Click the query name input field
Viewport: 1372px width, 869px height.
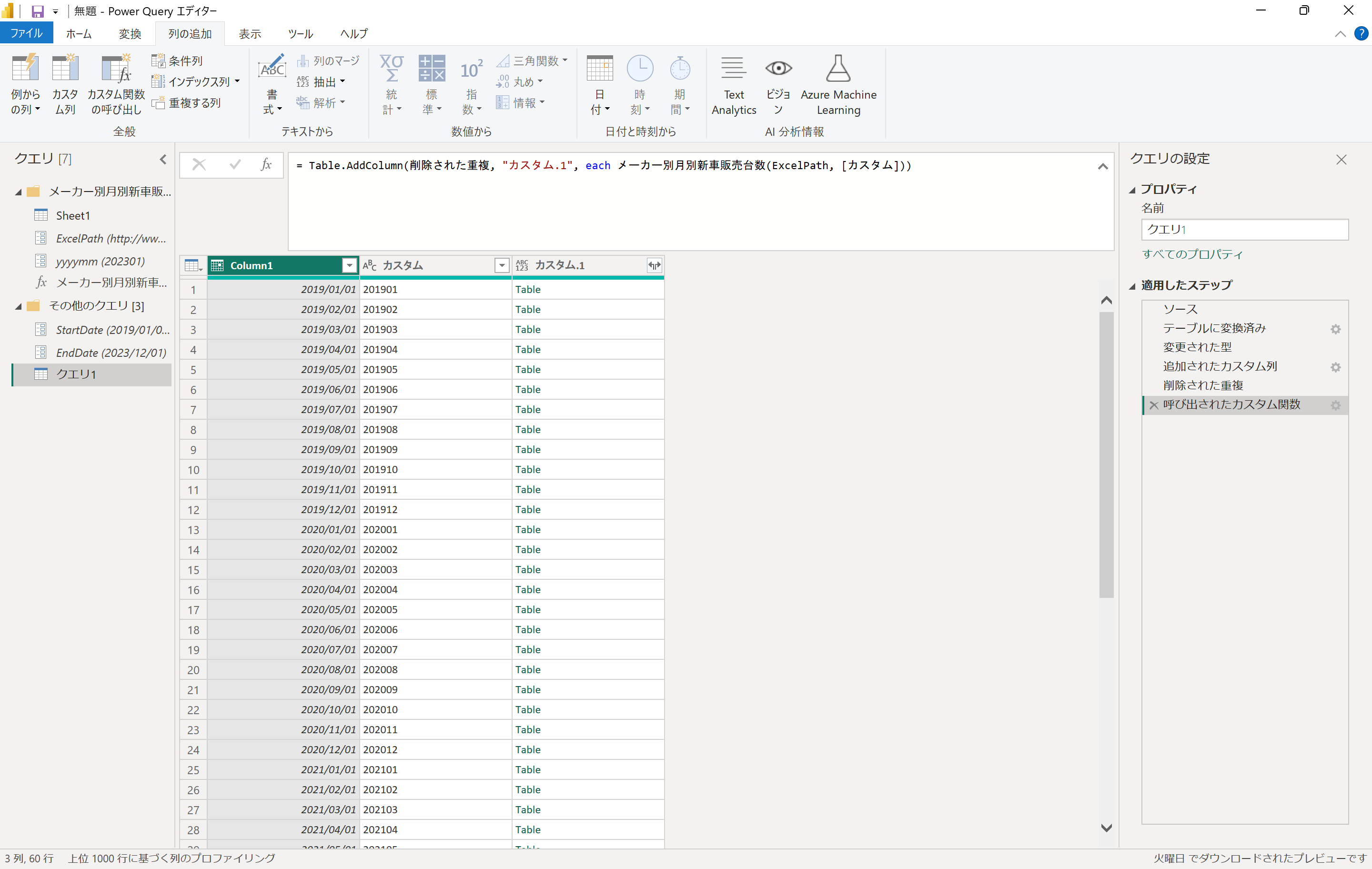coord(1244,229)
